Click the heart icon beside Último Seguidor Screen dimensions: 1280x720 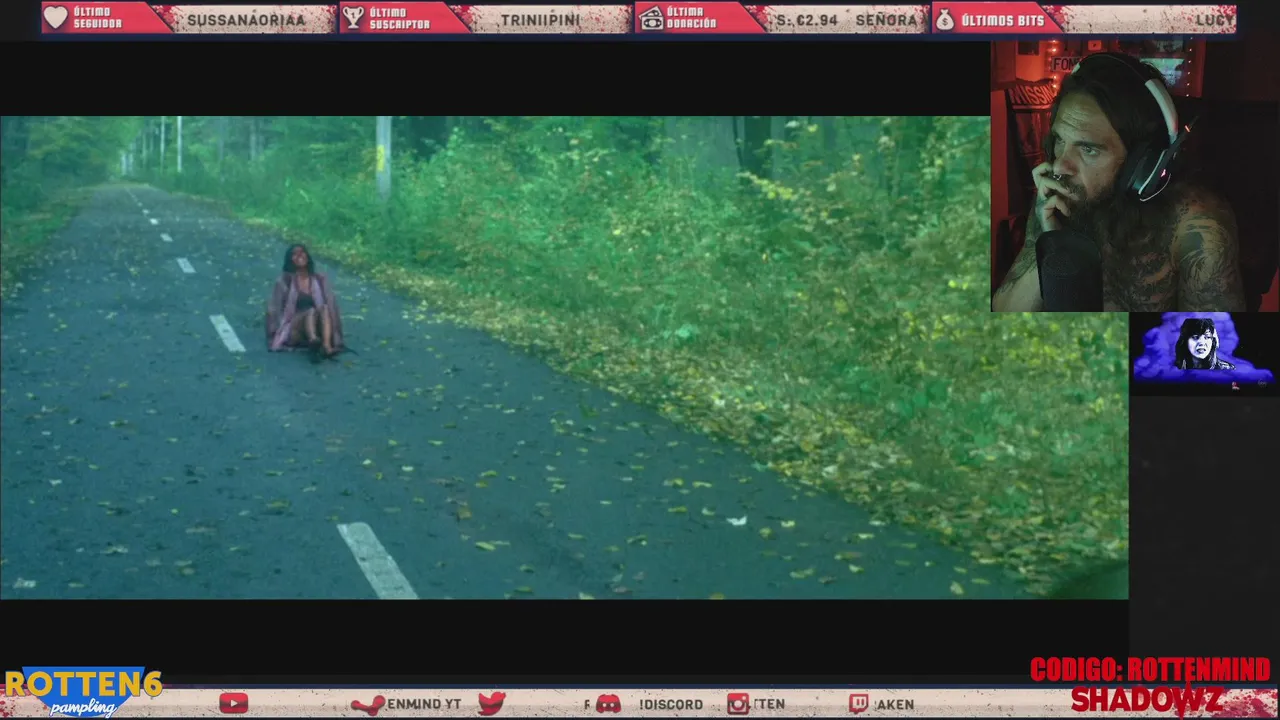coord(56,18)
